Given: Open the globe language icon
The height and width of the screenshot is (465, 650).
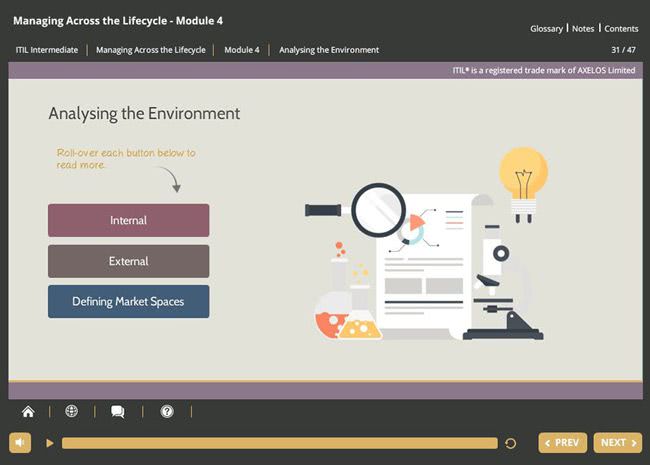Looking at the screenshot, I should point(71,411).
